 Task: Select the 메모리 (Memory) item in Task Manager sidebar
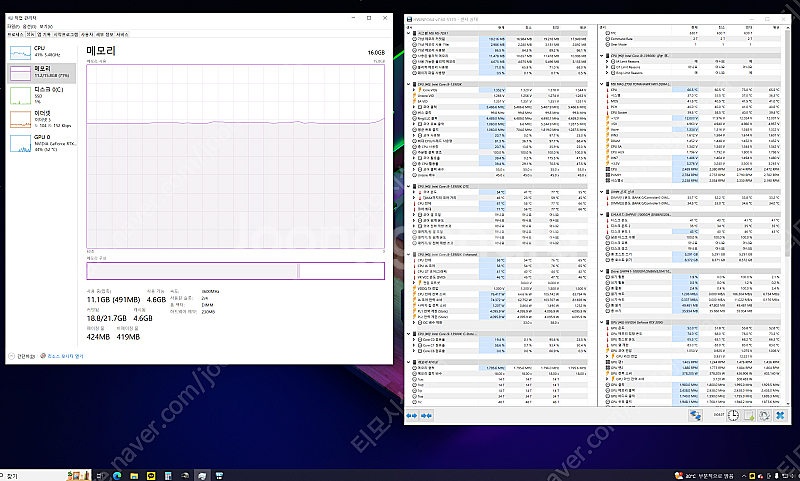tap(42, 72)
